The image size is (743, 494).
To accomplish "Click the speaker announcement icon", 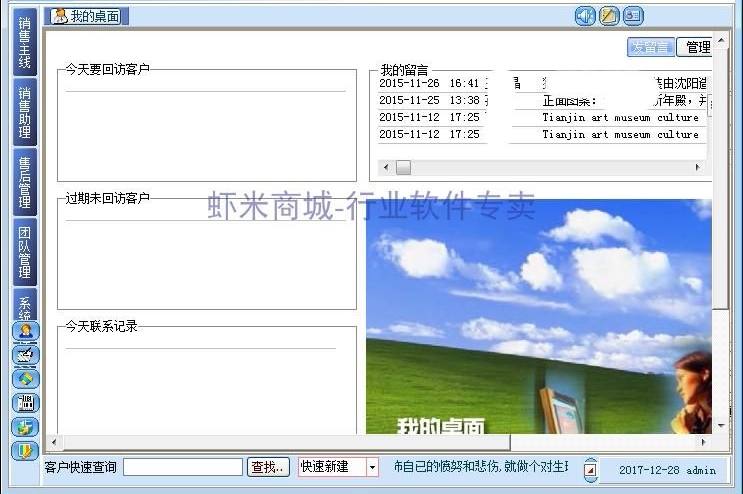I will [585, 17].
